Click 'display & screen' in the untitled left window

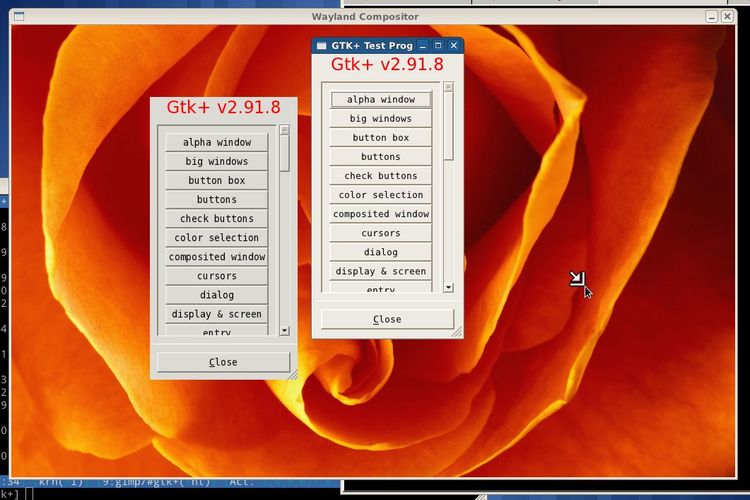click(x=217, y=314)
